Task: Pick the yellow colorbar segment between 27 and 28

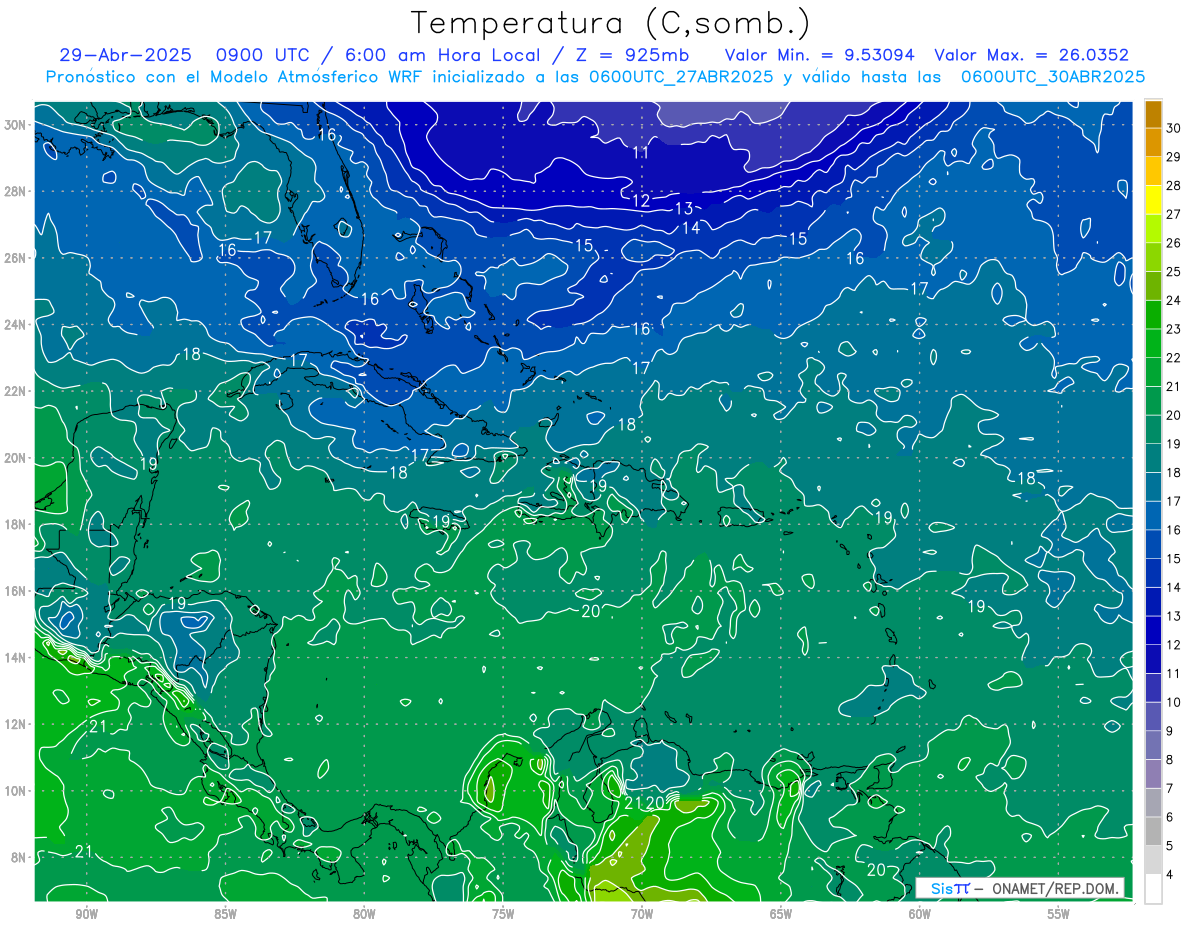Action: 1154,200
